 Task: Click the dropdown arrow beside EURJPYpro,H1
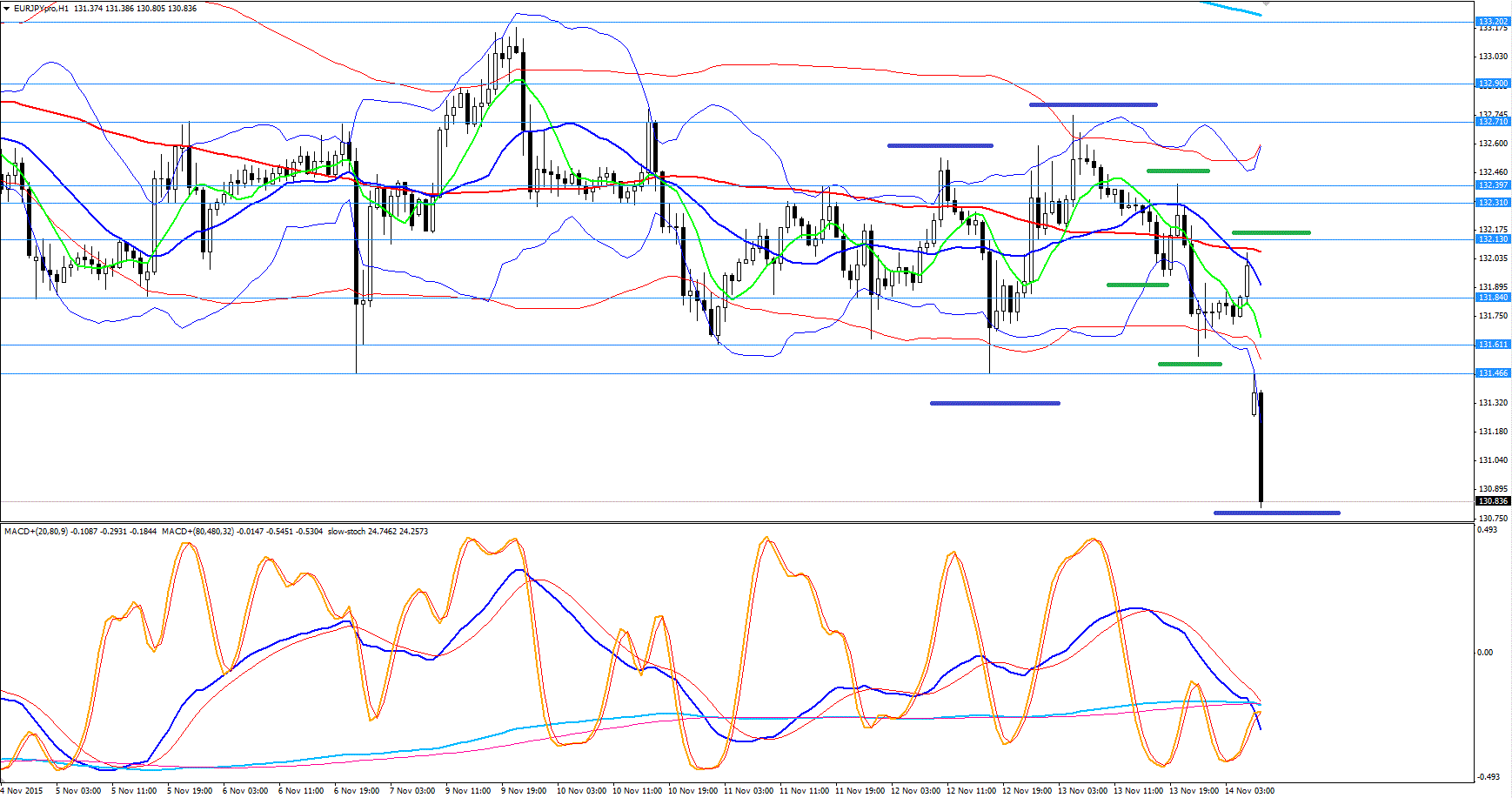[x=6, y=9]
